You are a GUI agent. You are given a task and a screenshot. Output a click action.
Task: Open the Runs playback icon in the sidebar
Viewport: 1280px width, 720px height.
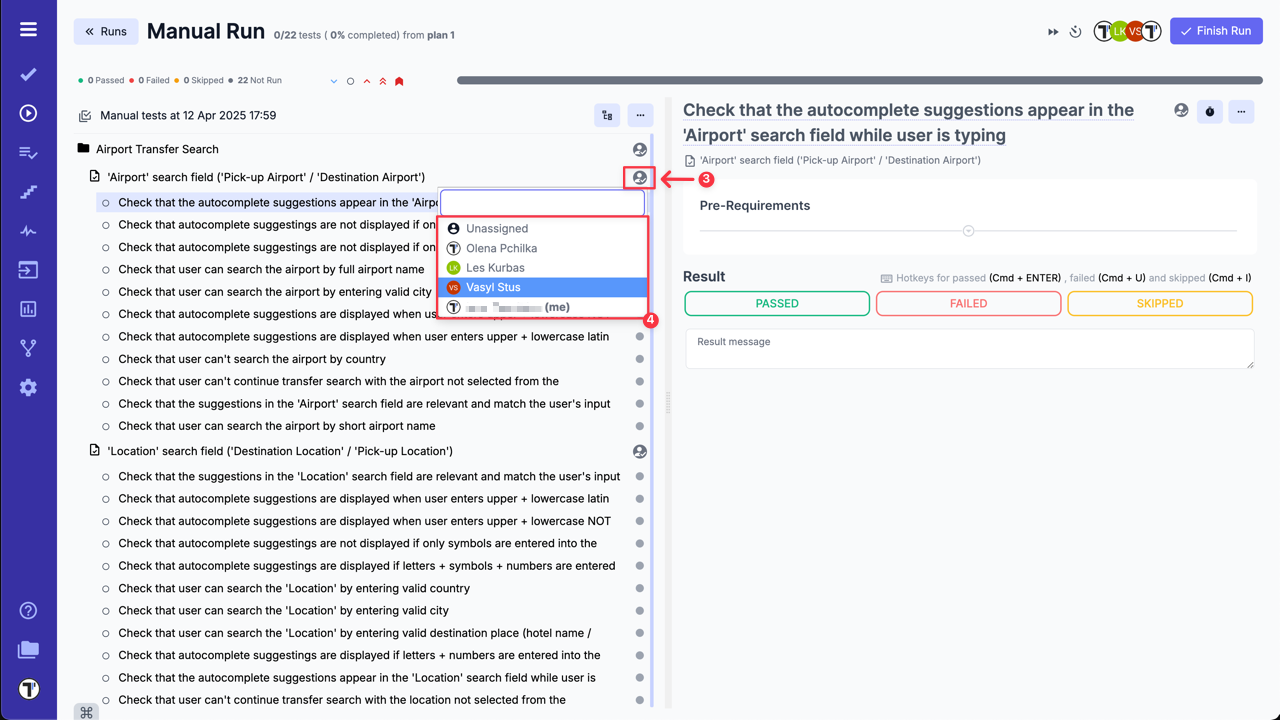[x=28, y=113]
